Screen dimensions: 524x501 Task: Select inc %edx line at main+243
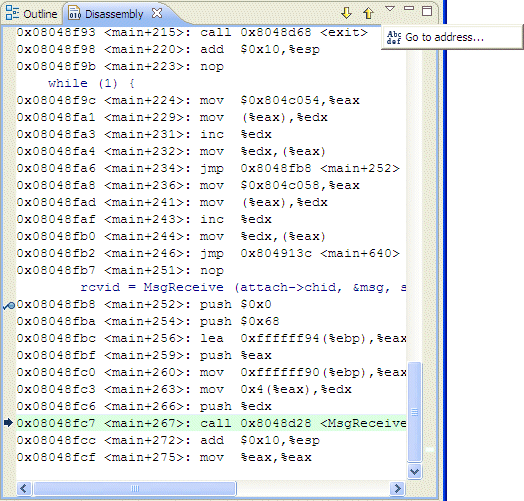coord(144,219)
